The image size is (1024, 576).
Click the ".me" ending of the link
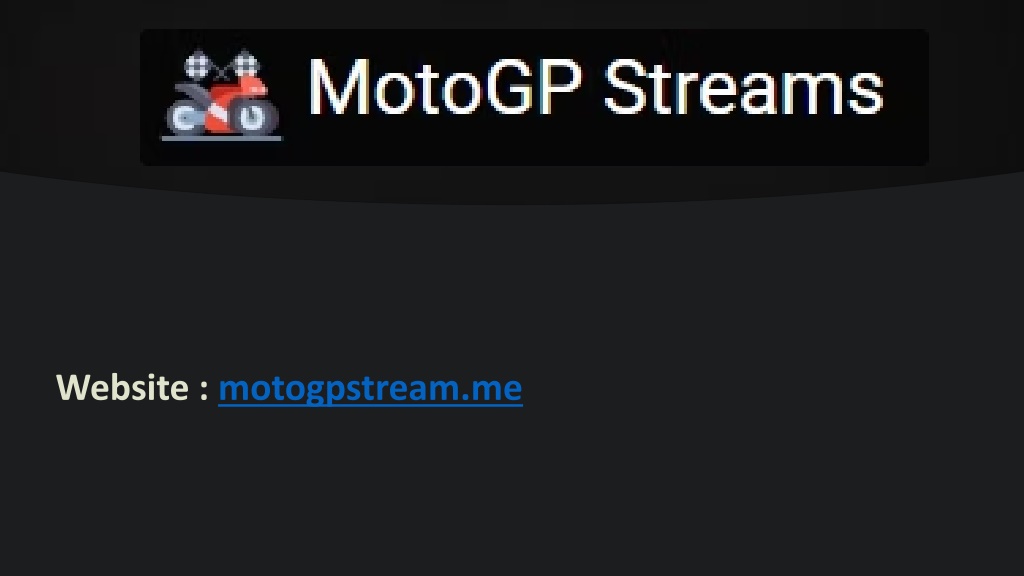[x=490, y=388]
